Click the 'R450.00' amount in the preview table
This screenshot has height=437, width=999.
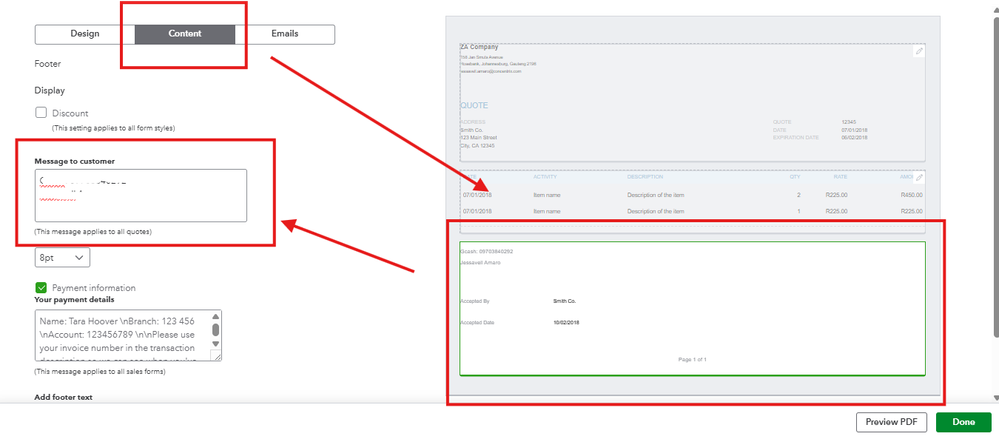click(x=912, y=195)
